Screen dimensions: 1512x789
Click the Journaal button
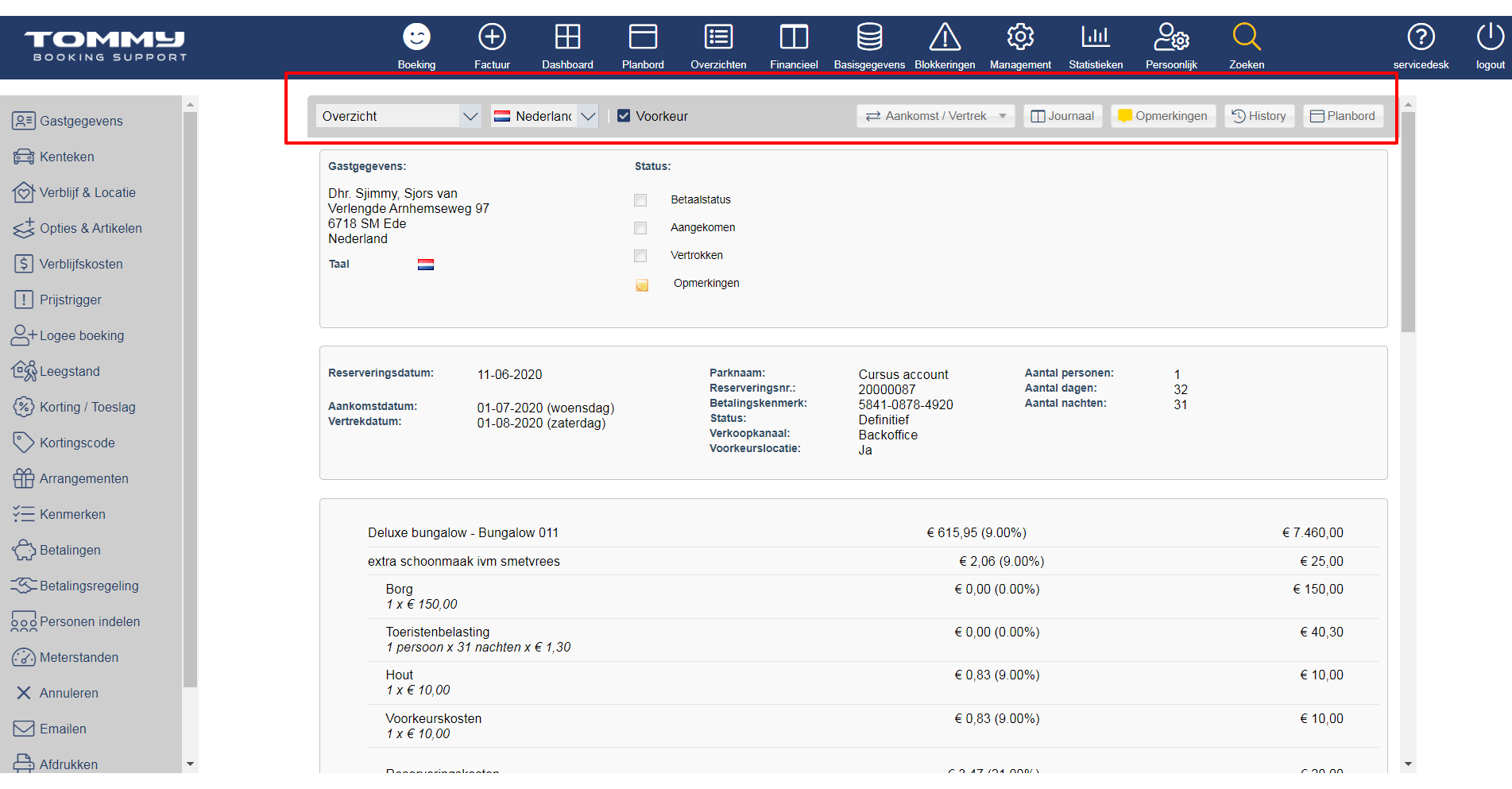point(1062,116)
